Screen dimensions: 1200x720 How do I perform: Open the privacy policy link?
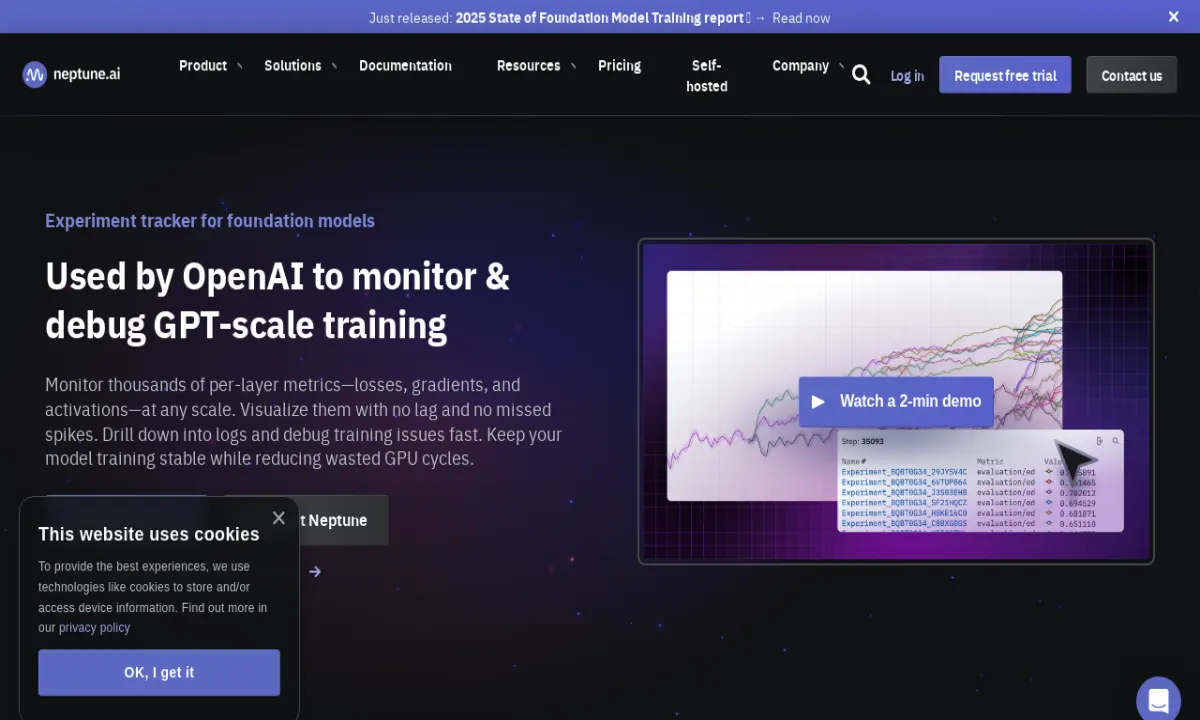[x=94, y=627]
